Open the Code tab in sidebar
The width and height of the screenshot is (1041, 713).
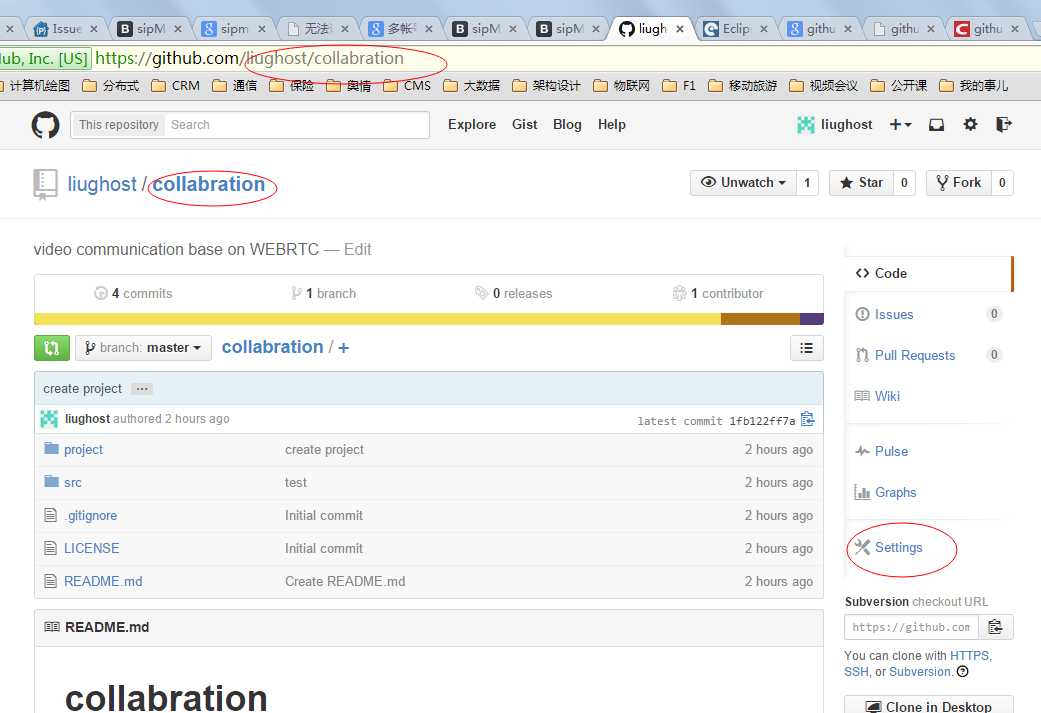point(928,274)
